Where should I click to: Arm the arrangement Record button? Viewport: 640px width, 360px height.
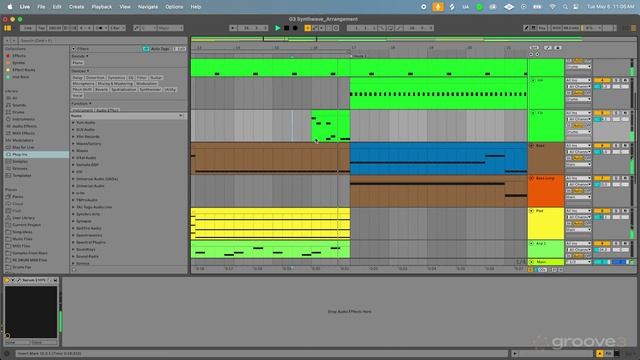[x=295, y=28]
